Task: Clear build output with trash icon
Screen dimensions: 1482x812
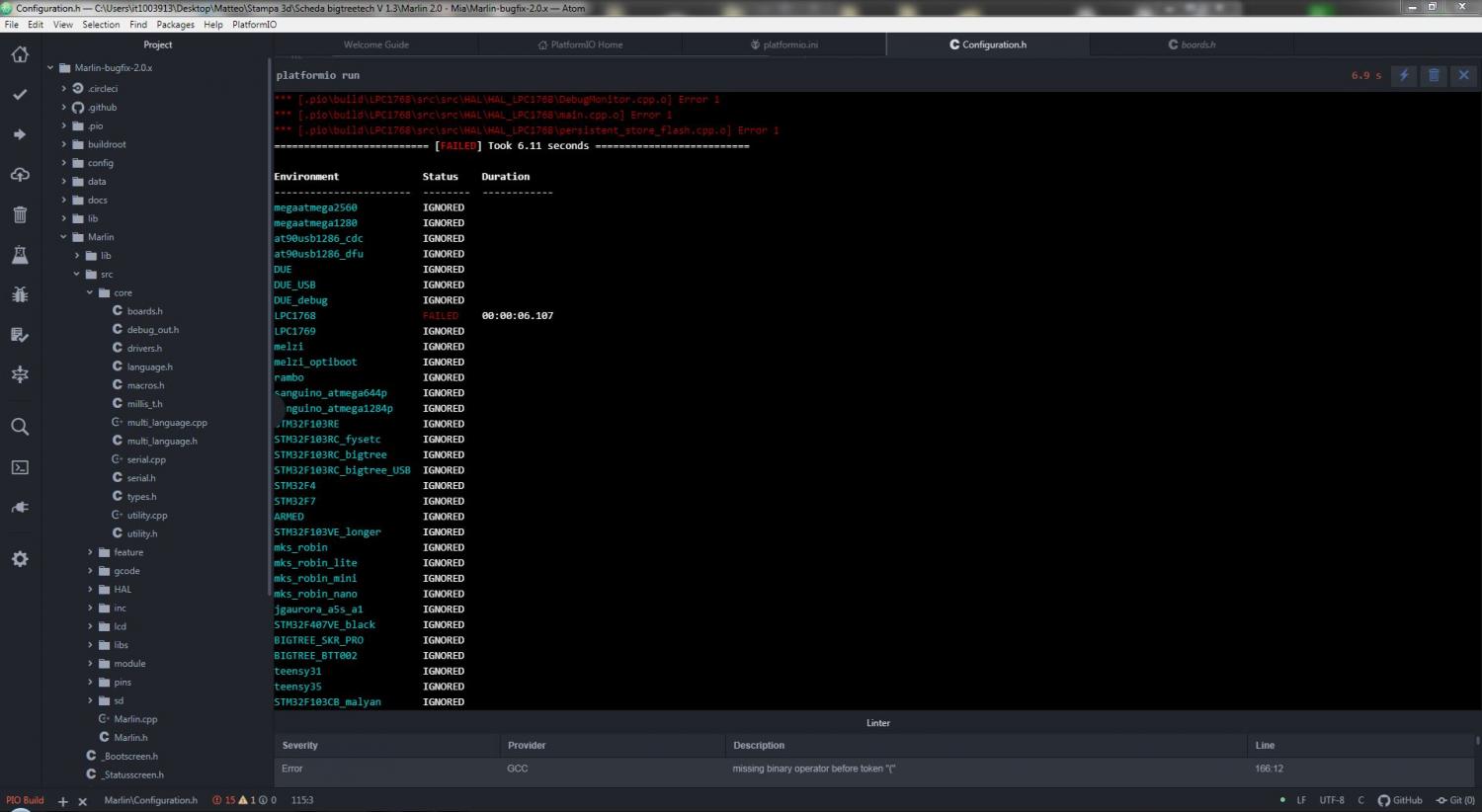Action: [x=1434, y=75]
